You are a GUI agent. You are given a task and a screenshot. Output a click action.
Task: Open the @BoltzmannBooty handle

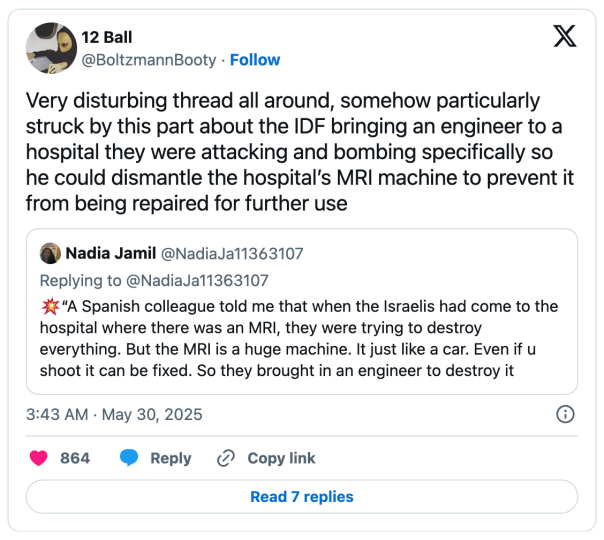pyautogui.click(x=149, y=60)
